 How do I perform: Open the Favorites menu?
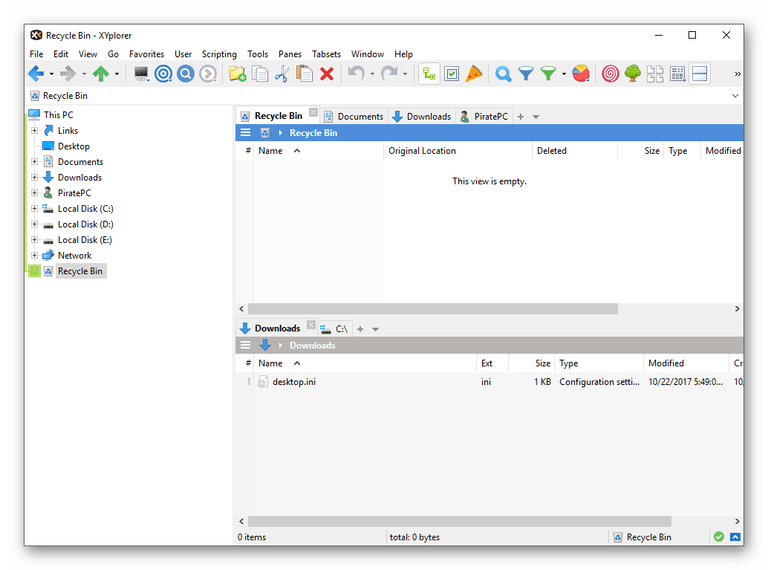pos(146,54)
